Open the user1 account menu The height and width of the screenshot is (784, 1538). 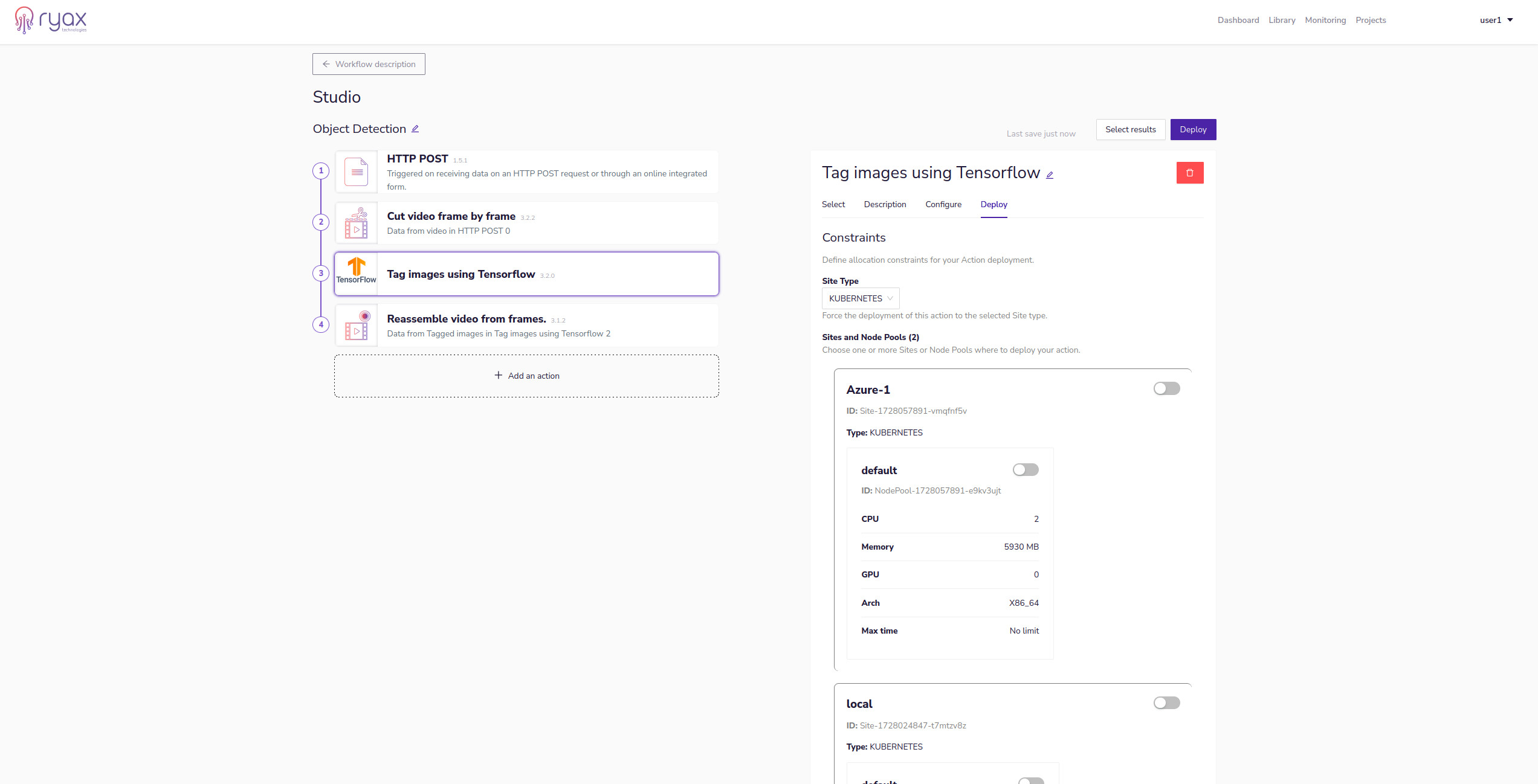1496,20
